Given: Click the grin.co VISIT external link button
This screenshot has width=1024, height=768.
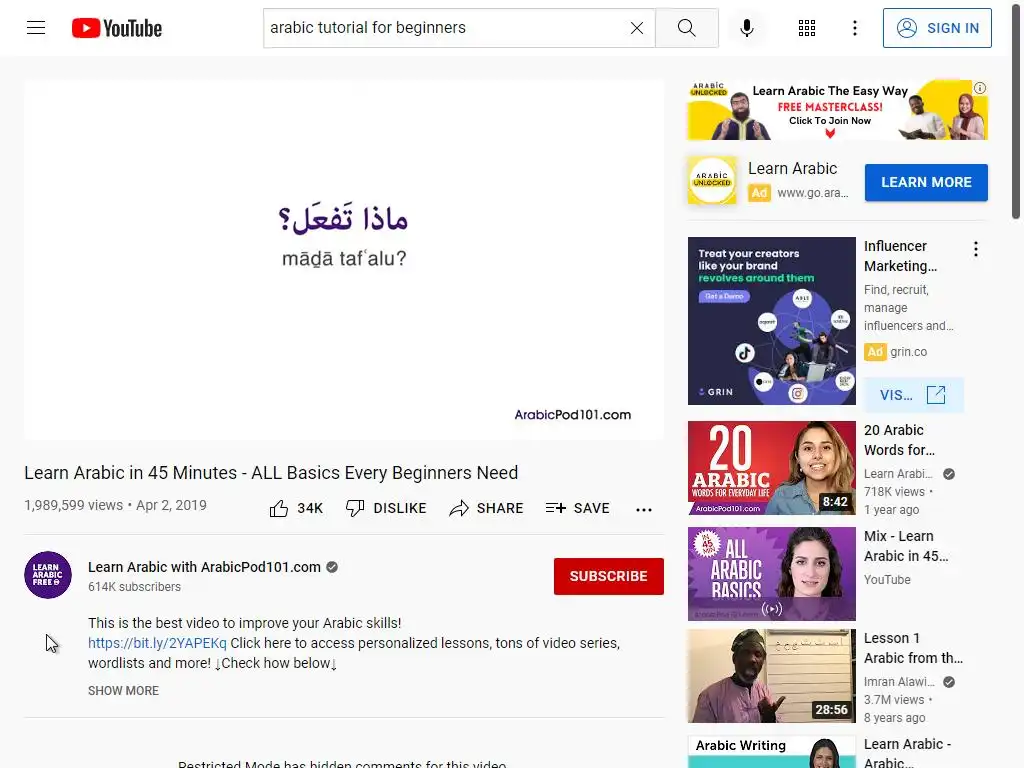Looking at the screenshot, I should click(x=913, y=395).
